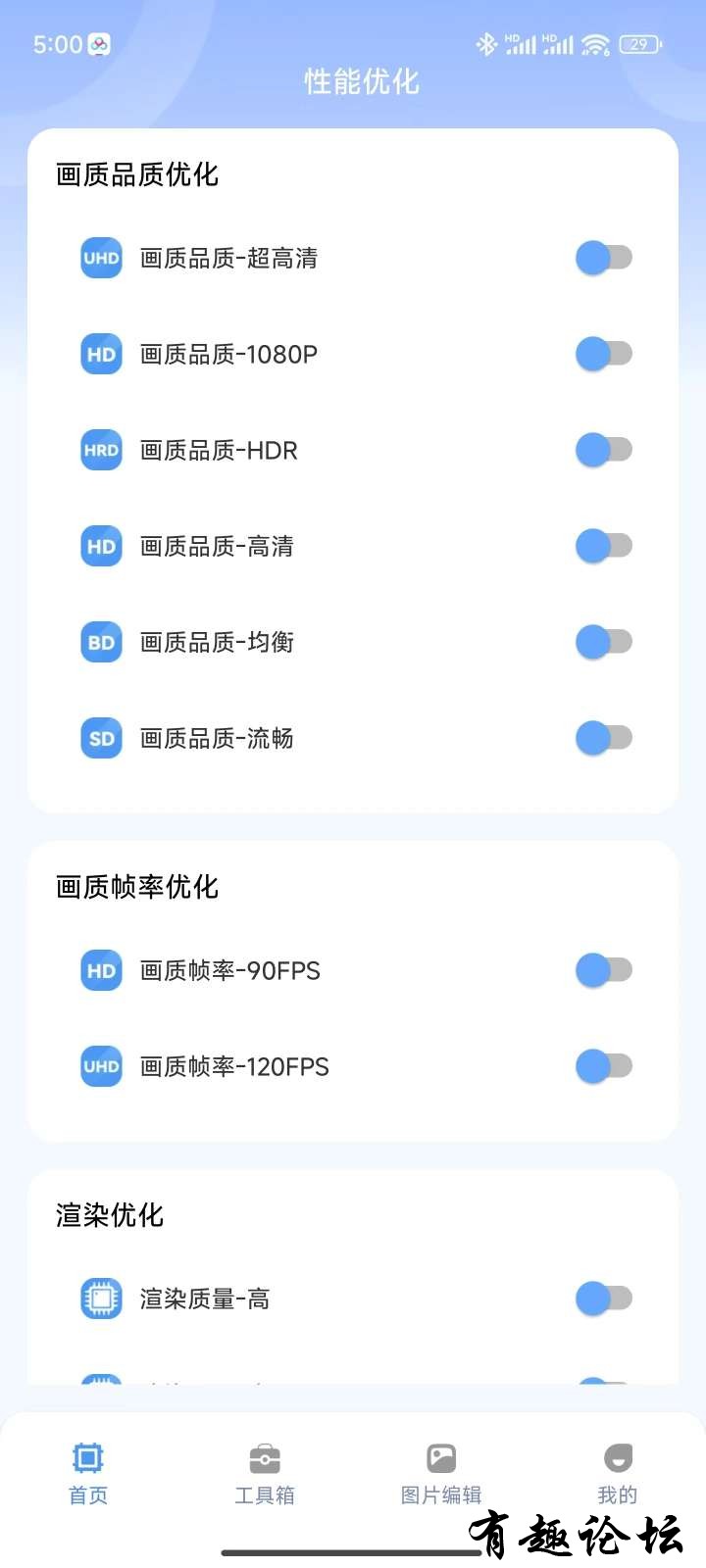Open the 工具箱 tab
The height and width of the screenshot is (1568, 706).
[x=265, y=1474]
